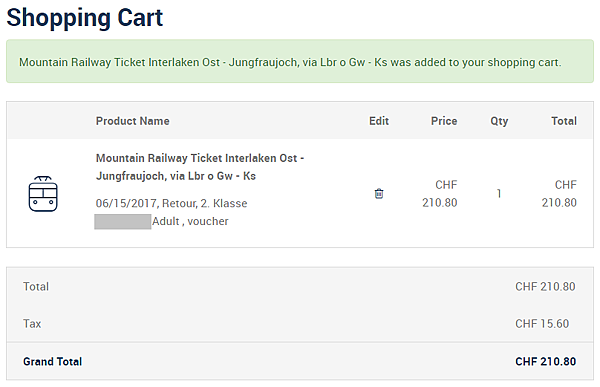Click the item price CHF 210.80

440,194
